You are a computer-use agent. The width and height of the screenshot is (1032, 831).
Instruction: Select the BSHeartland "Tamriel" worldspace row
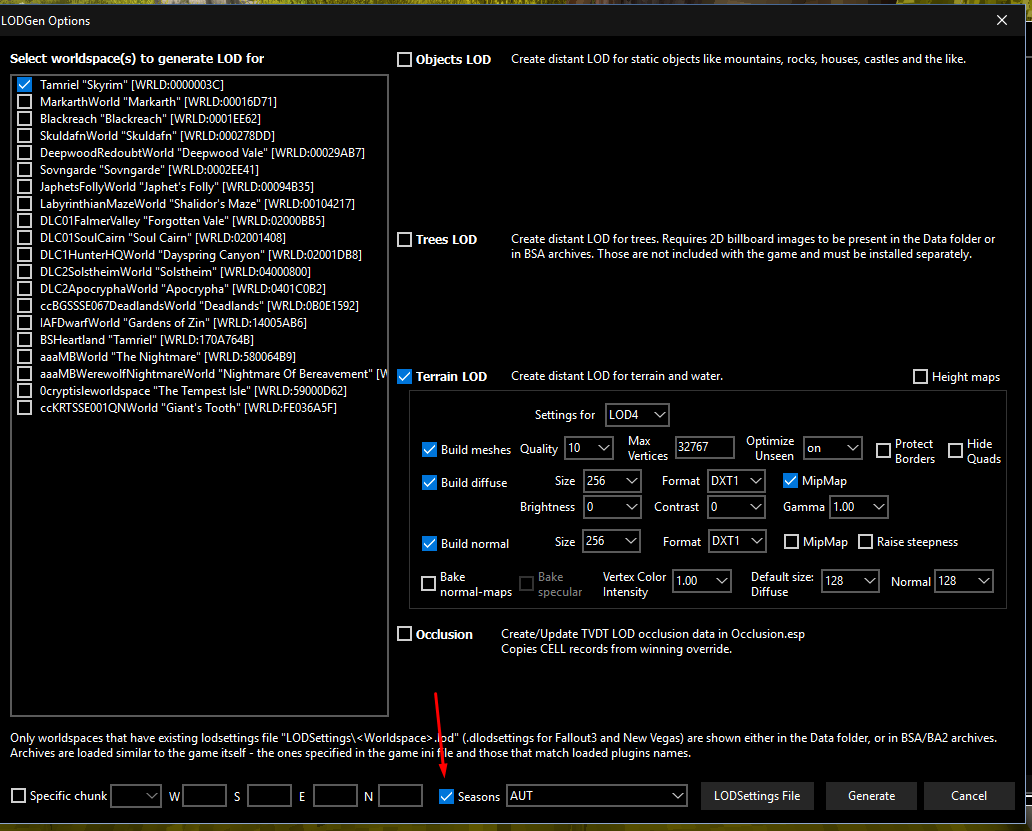point(200,340)
